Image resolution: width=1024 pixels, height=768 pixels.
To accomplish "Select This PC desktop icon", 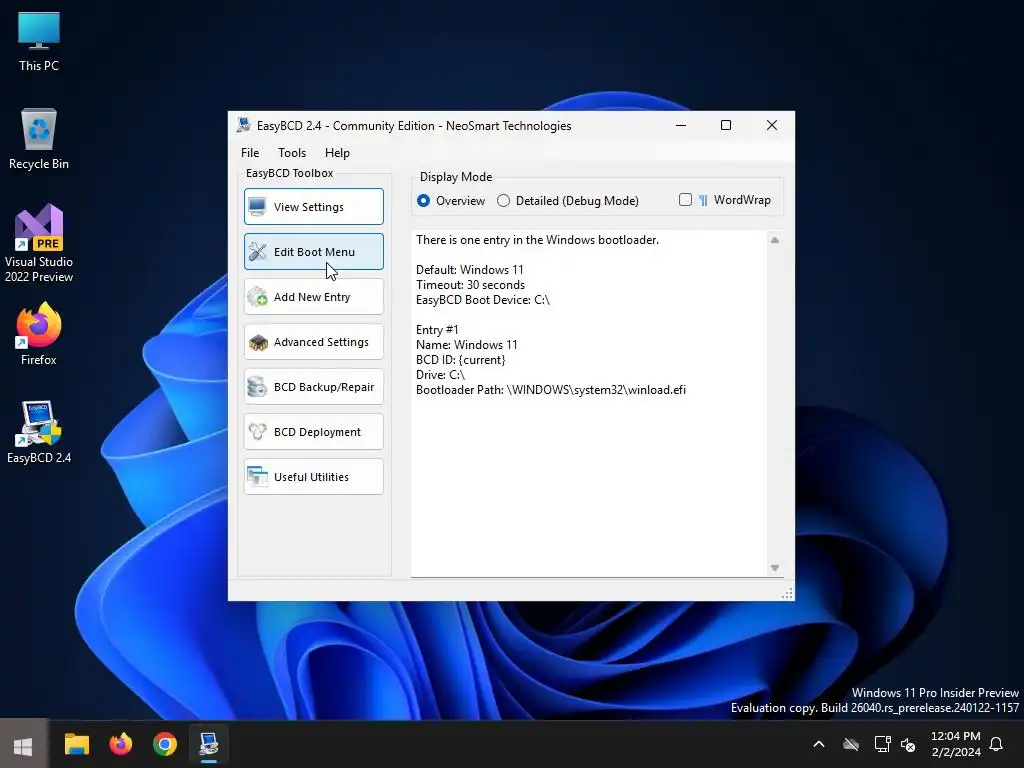I will click(39, 42).
